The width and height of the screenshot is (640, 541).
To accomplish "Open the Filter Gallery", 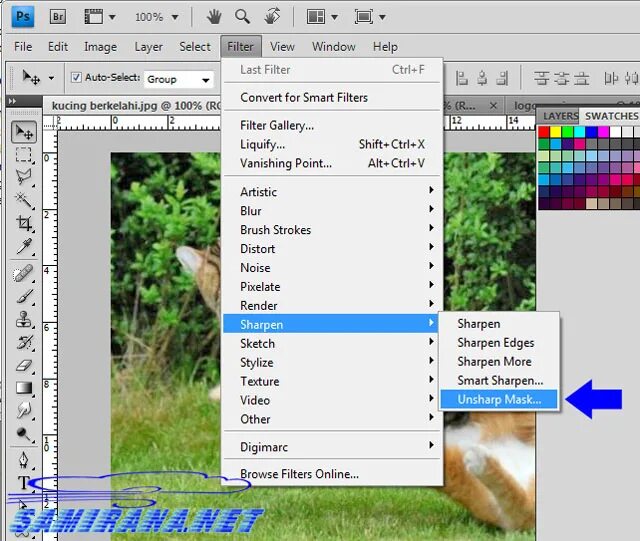I will point(332,125).
